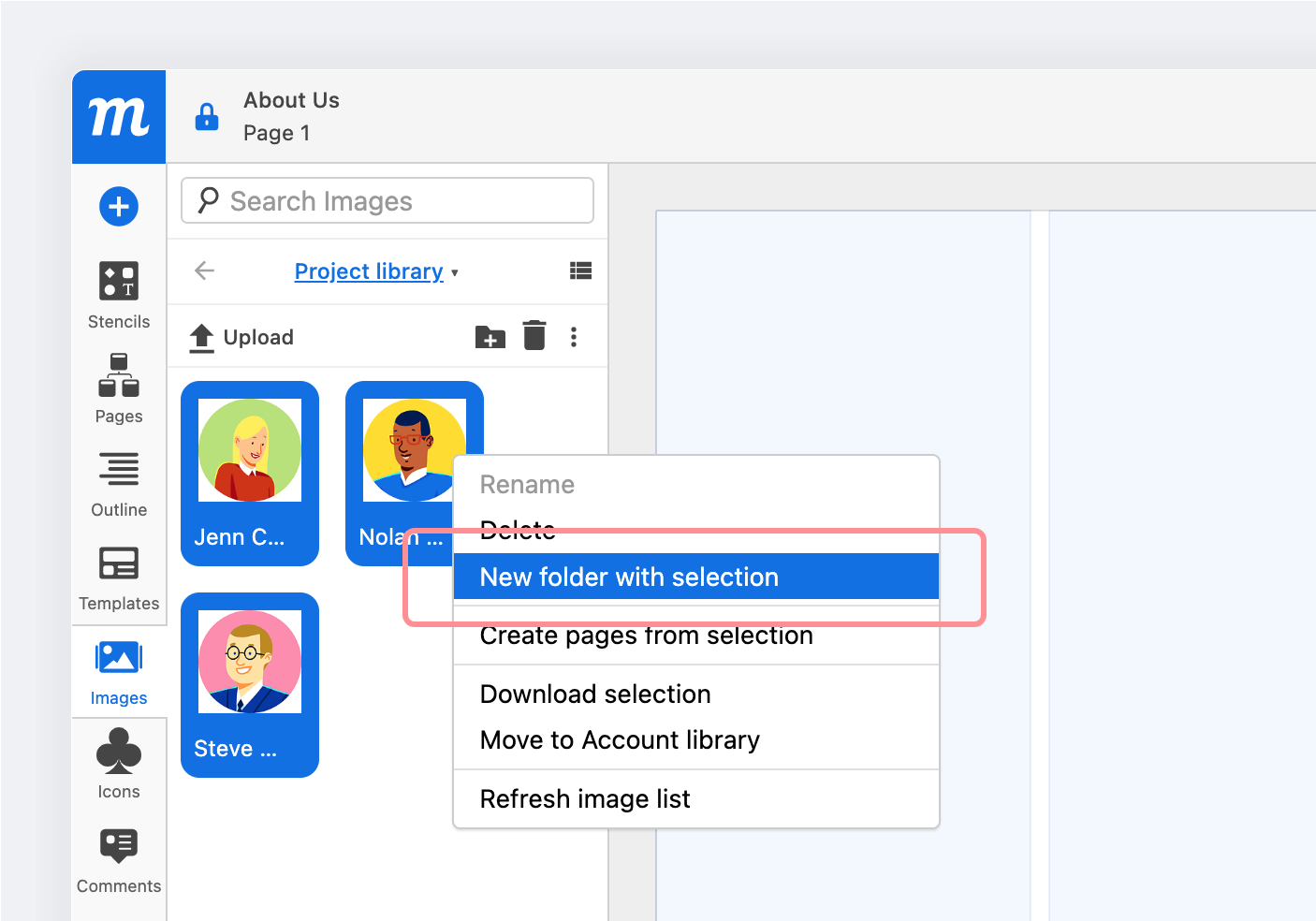1316x921 pixels.
Task: Toggle the list view for the image library
Action: click(x=580, y=270)
